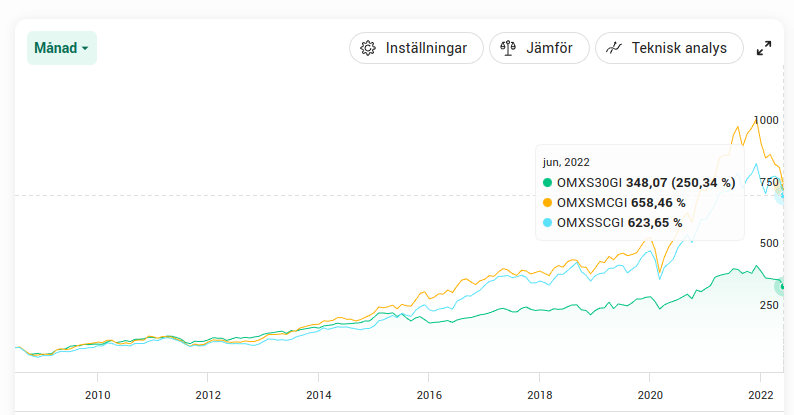Click the gear icon in Inställningar
This screenshot has width=794, height=415.
point(368,48)
